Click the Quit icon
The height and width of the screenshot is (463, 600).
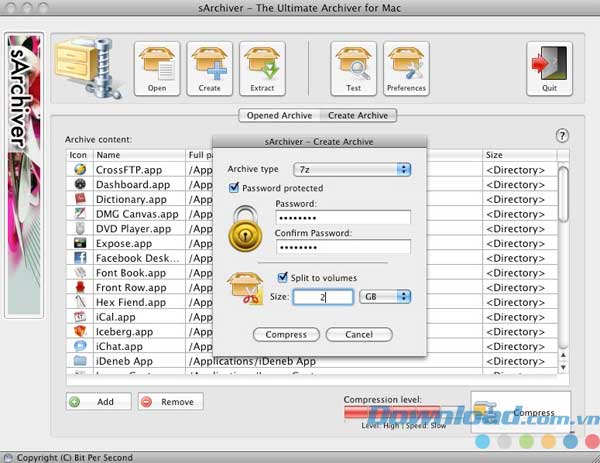(x=549, y=67)
